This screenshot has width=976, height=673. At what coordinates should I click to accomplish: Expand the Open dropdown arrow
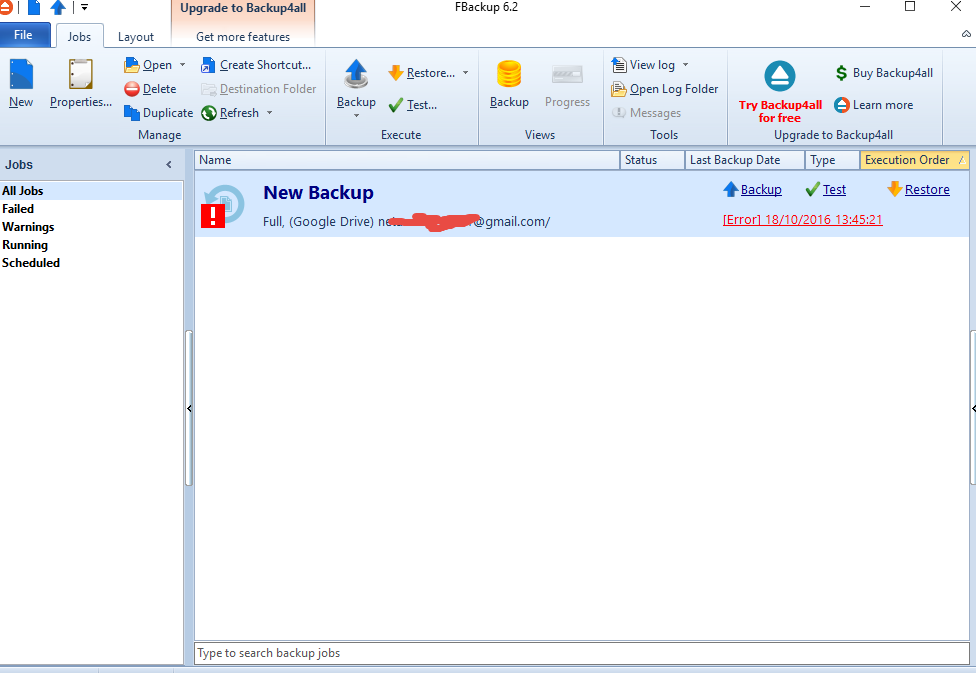coord(182,65)
